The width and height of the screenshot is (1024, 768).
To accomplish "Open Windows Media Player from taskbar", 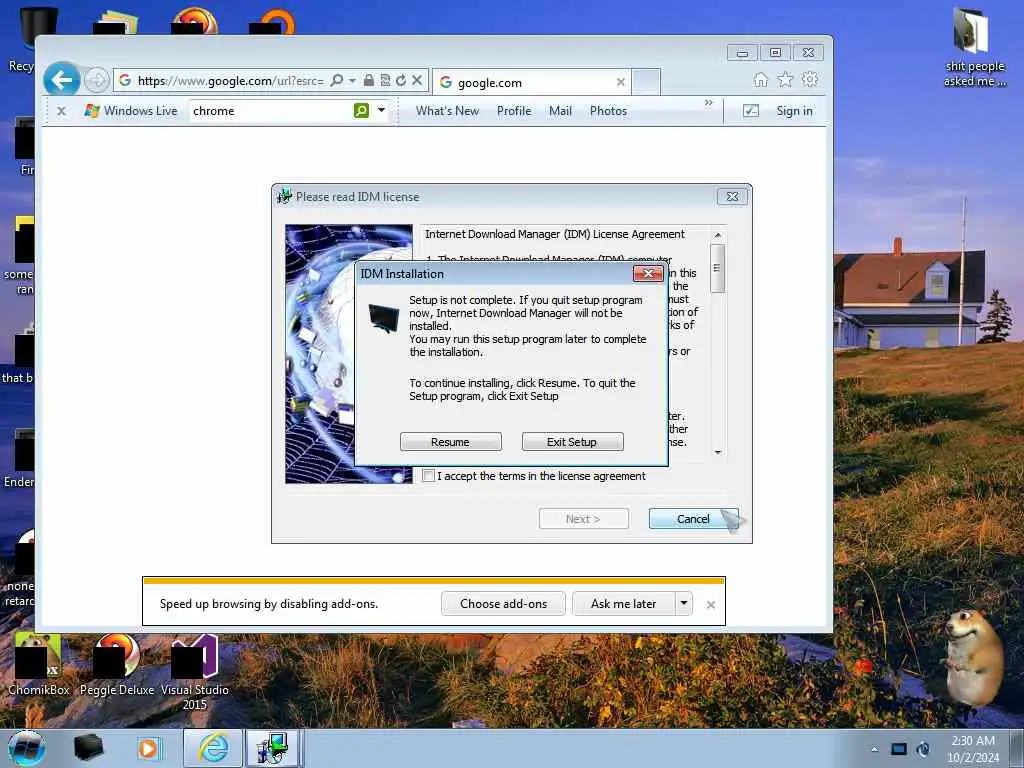I will click(x=149, y=748).
